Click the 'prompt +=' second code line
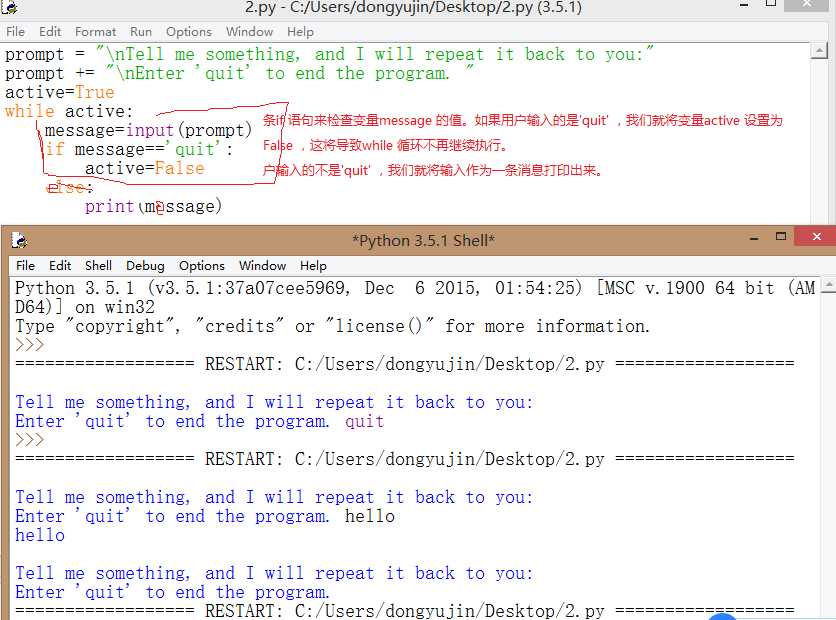836x620 pixels. pos(239,73)
